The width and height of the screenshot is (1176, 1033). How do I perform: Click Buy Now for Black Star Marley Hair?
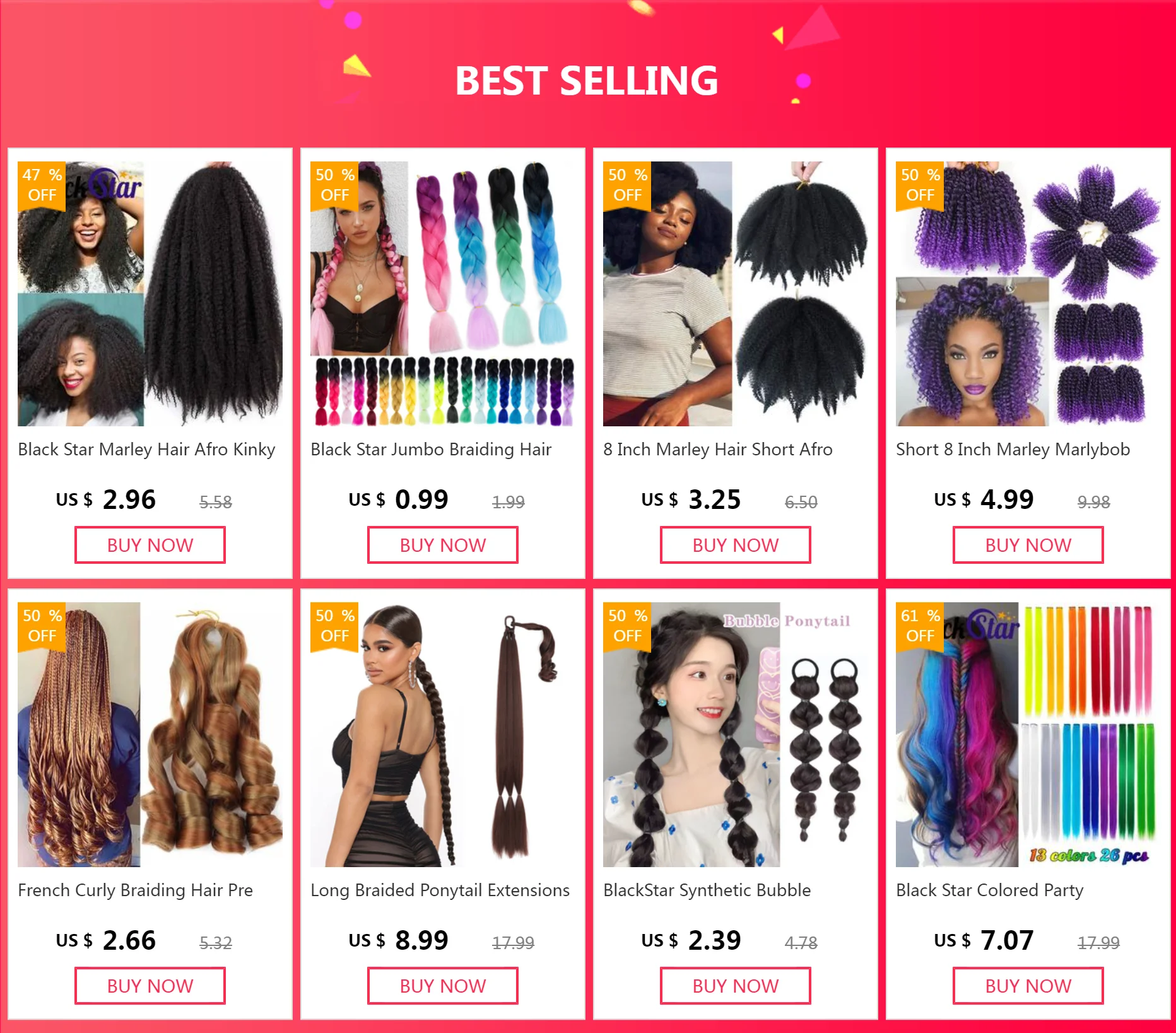(150, 545)
